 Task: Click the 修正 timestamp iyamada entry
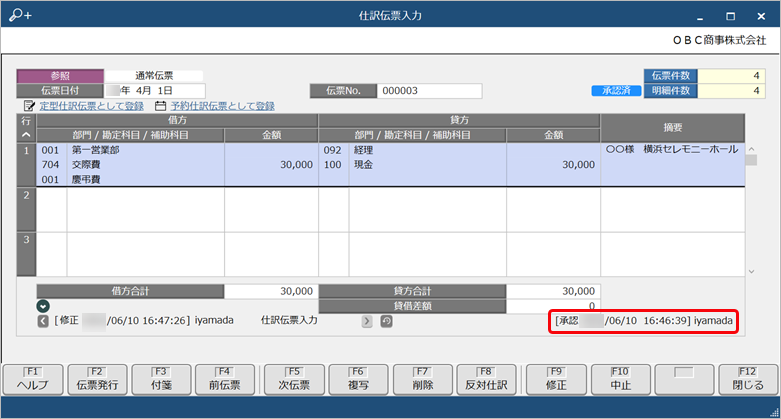pyautogui.click(x=143, y=320)
